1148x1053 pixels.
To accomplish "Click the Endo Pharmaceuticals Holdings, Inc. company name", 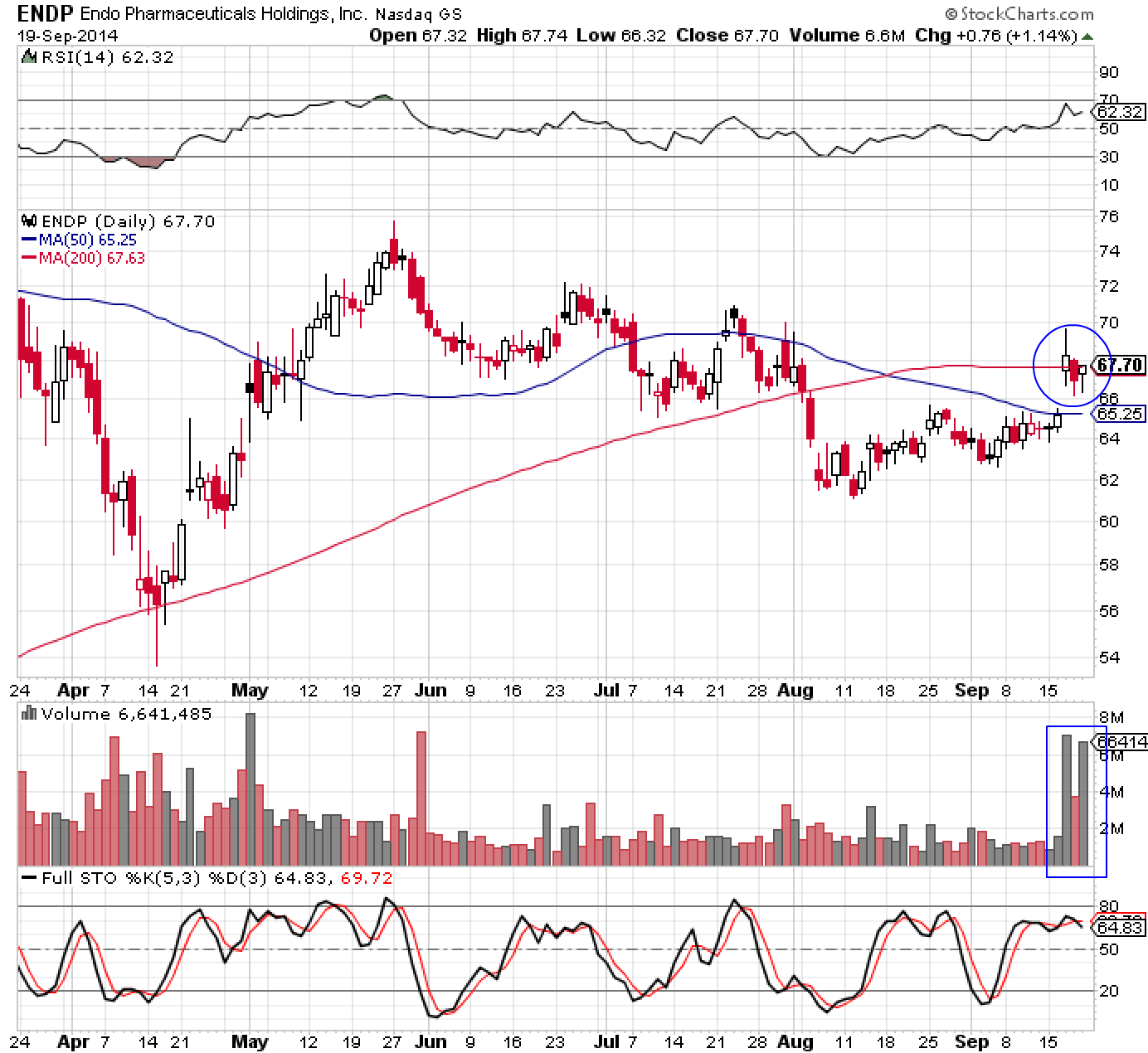I will (x=225, y=13).
